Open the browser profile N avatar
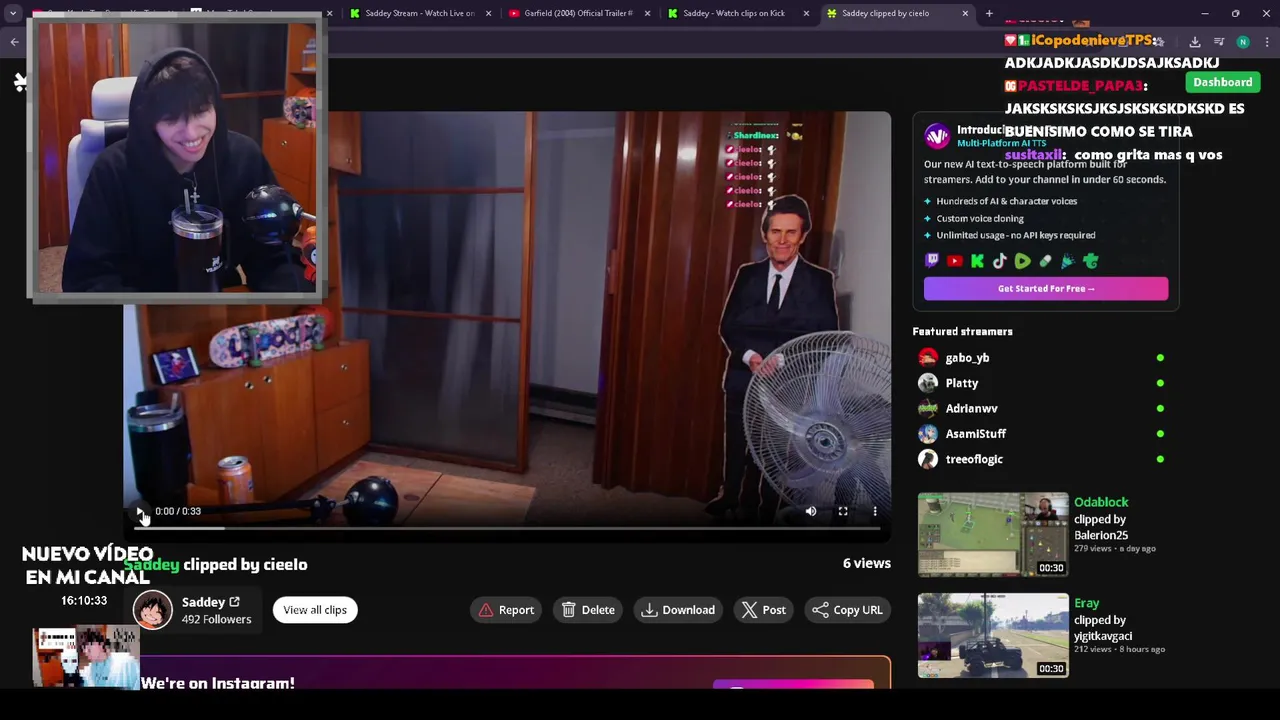The height and width of the screenshot is (720, 1280). 1243,42
